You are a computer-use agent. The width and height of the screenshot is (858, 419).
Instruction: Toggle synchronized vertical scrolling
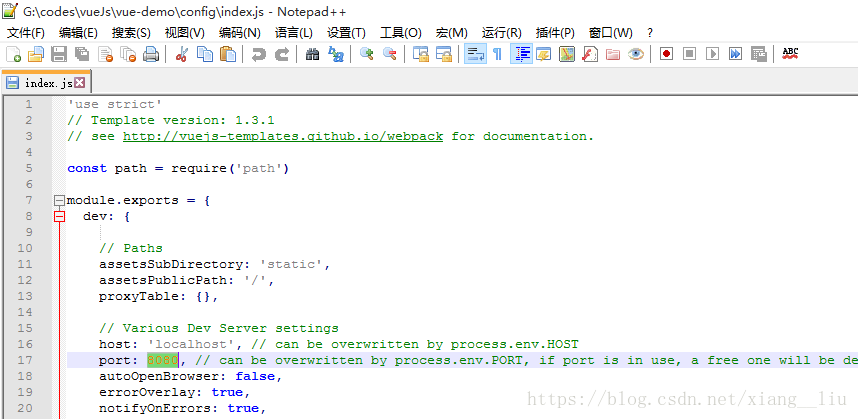(420, 54)
